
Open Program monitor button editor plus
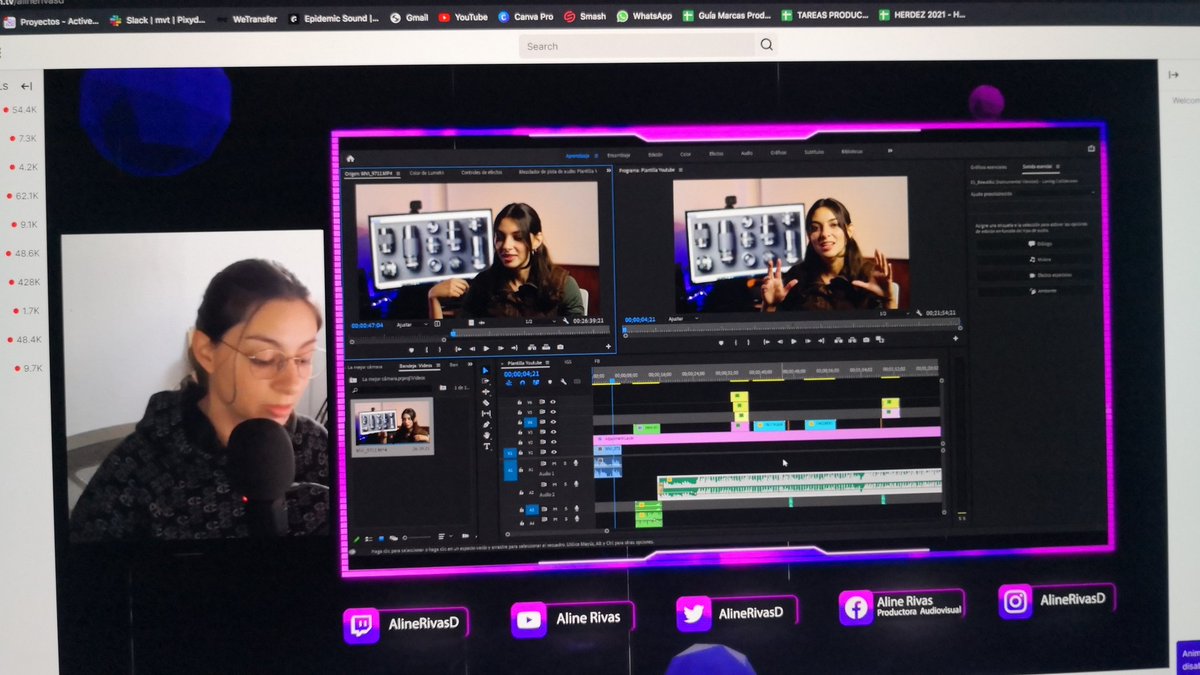click(x=955, y=339)
